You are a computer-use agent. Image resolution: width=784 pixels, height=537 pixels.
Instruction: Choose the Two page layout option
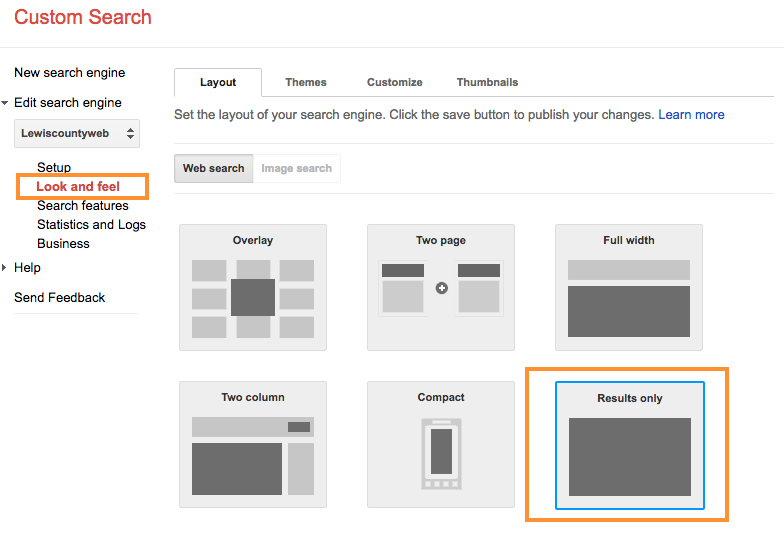tap(440, 288)
